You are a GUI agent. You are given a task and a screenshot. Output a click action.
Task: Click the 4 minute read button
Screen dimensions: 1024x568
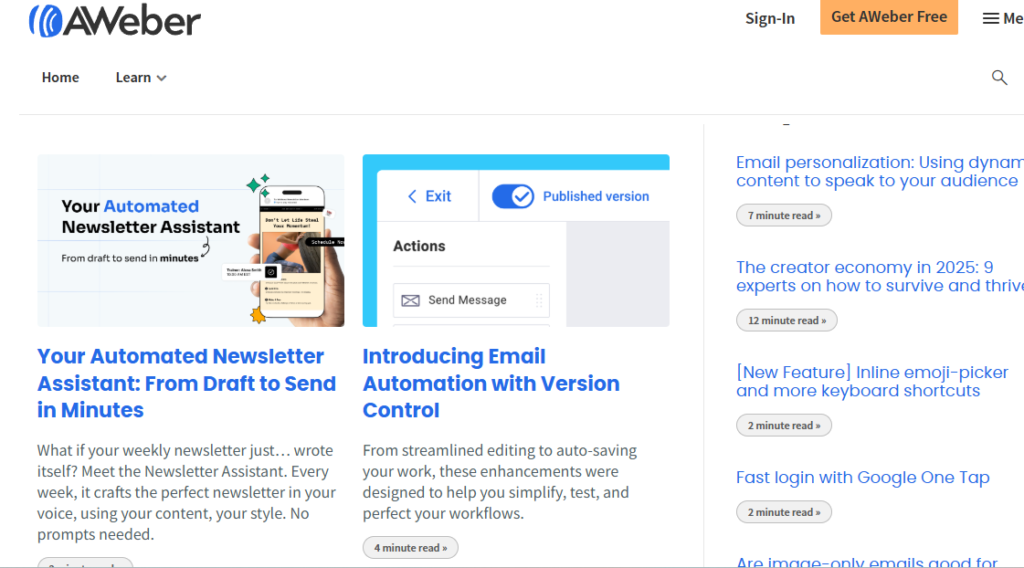[x=410, y=548]
